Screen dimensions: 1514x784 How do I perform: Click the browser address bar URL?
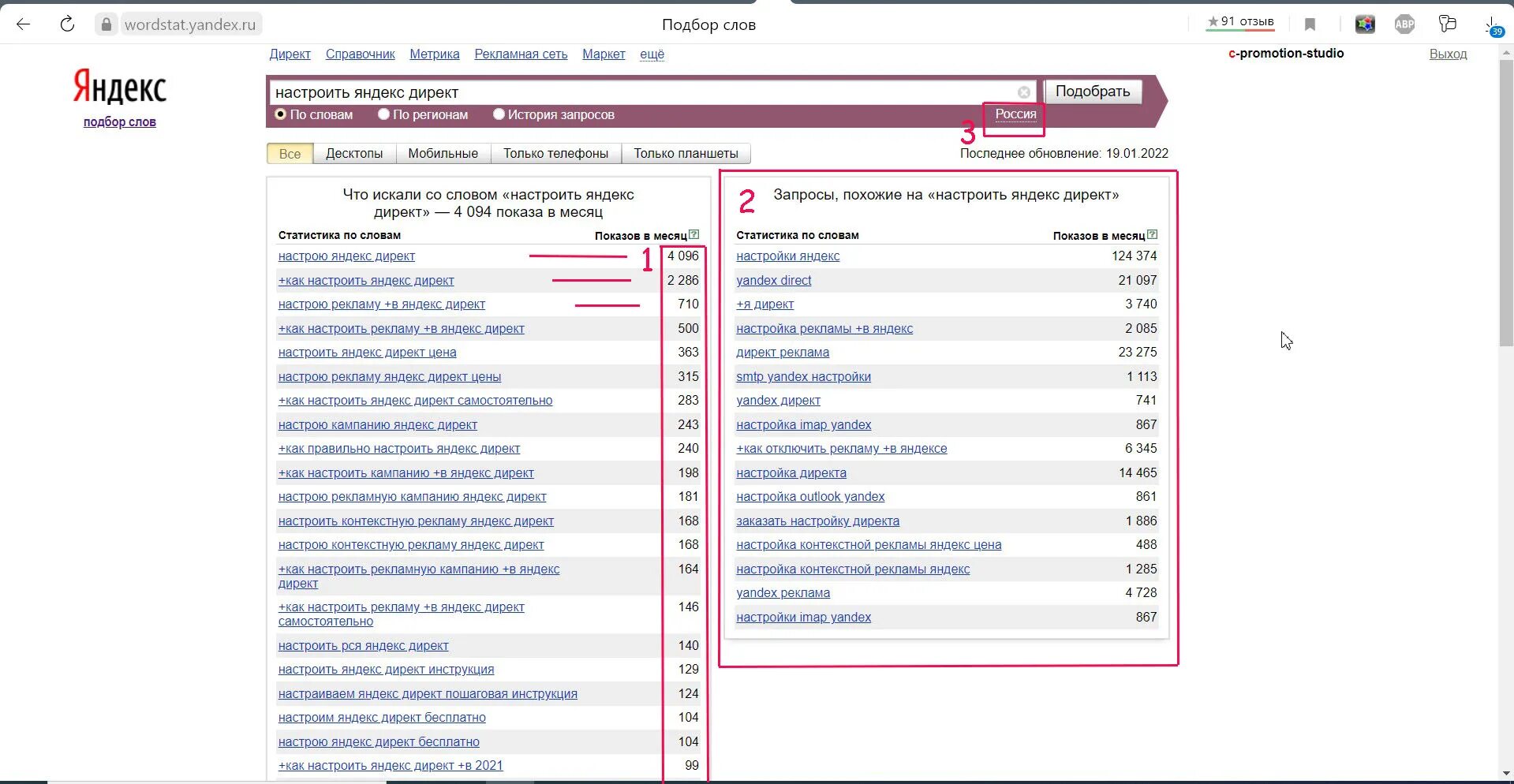[190, 24]
